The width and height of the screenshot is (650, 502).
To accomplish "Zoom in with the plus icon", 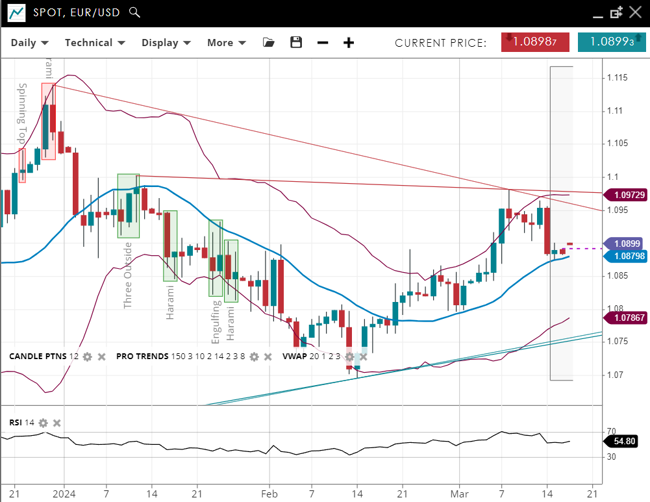I will click(x=349, y=43).
